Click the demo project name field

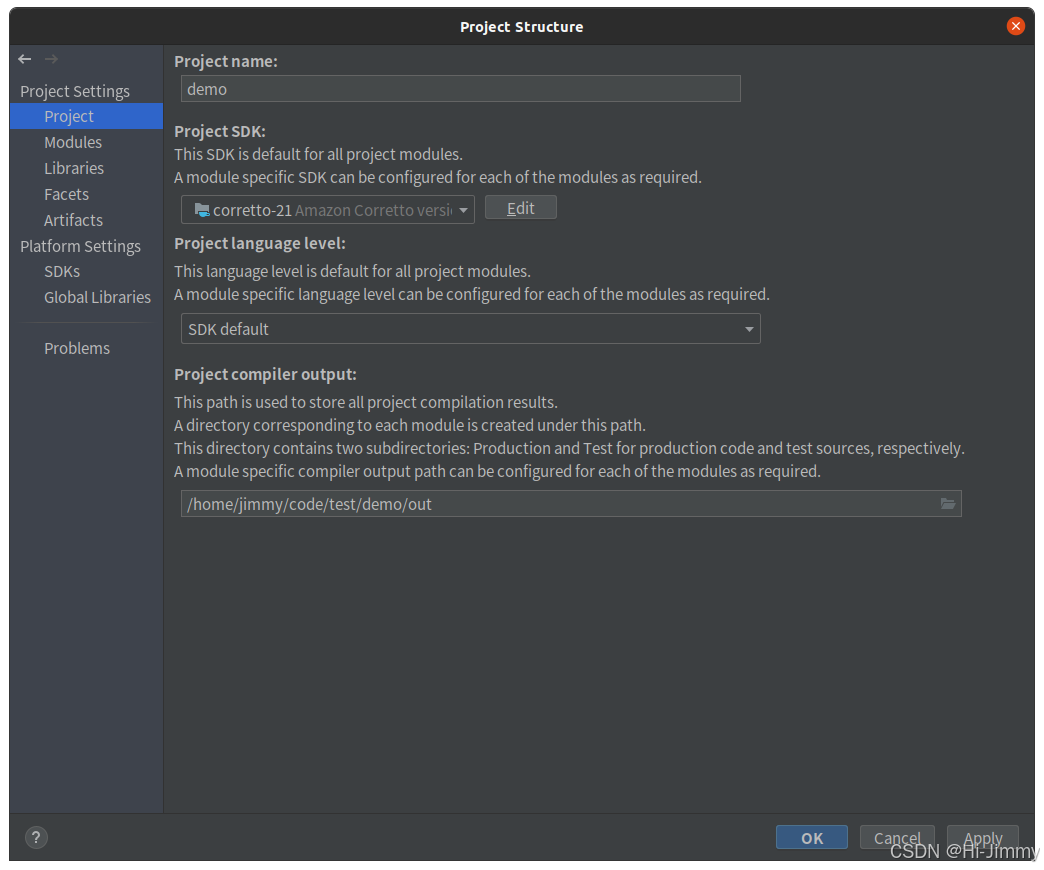pyautogui.click(x=460, y=89)
